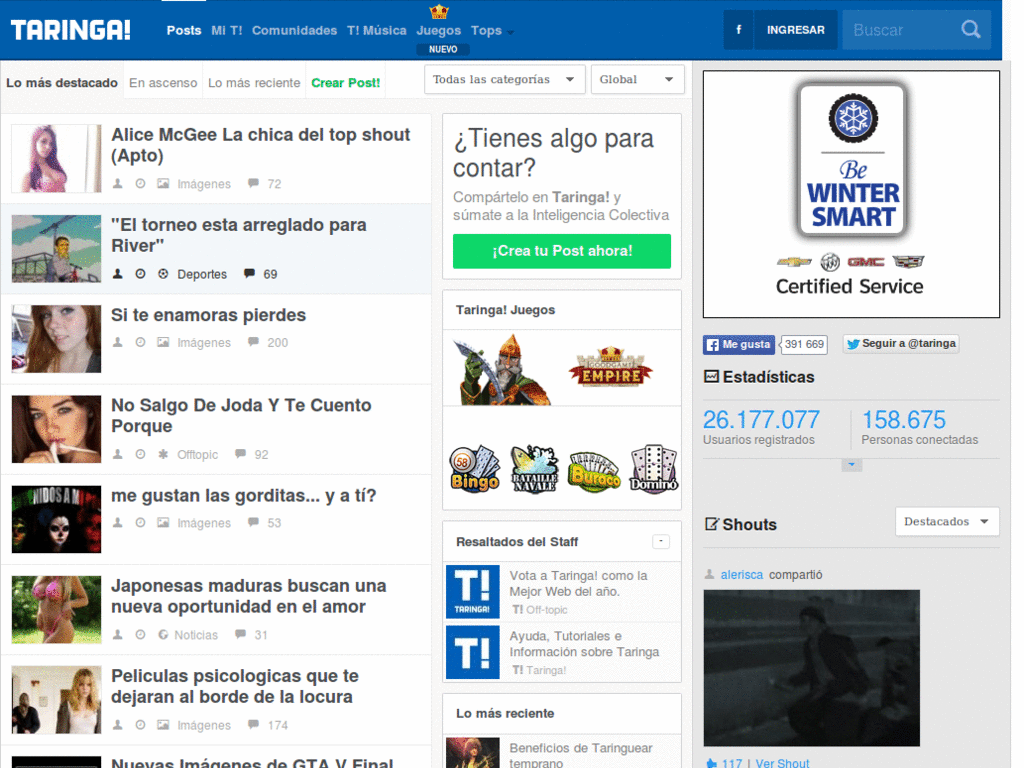Screen dimensions: 1024x768
Task: Open Vota a Taringa! staff post
Action: pos(579,583)
